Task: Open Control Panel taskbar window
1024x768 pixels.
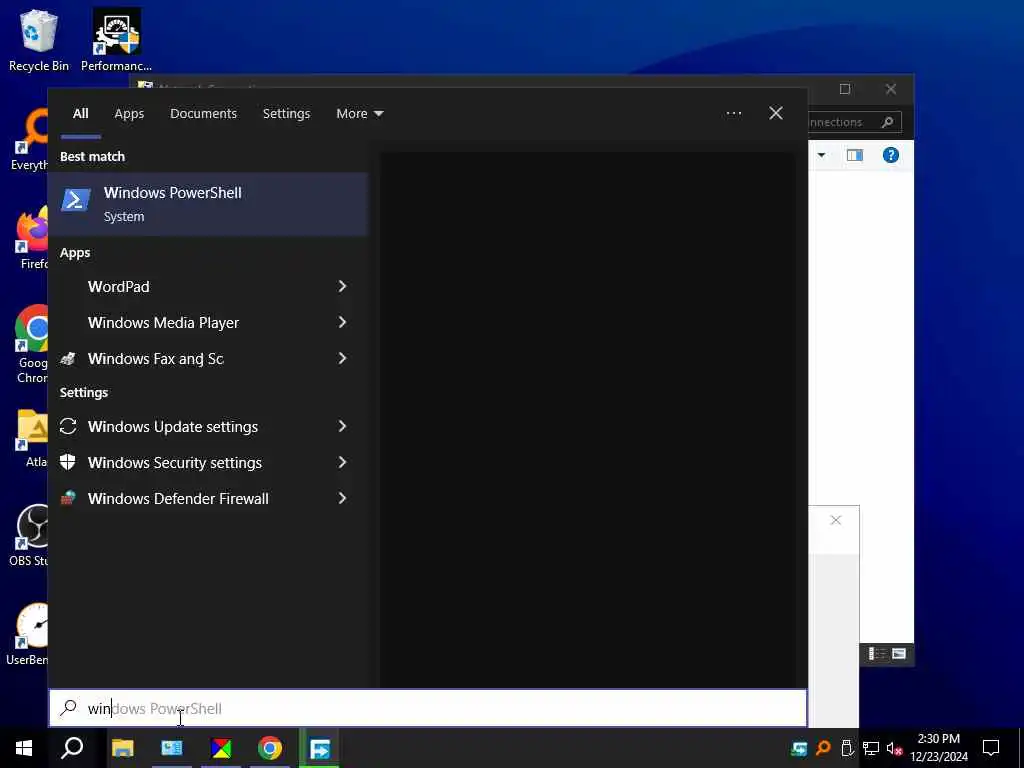Action: click(x=172, y=748)
